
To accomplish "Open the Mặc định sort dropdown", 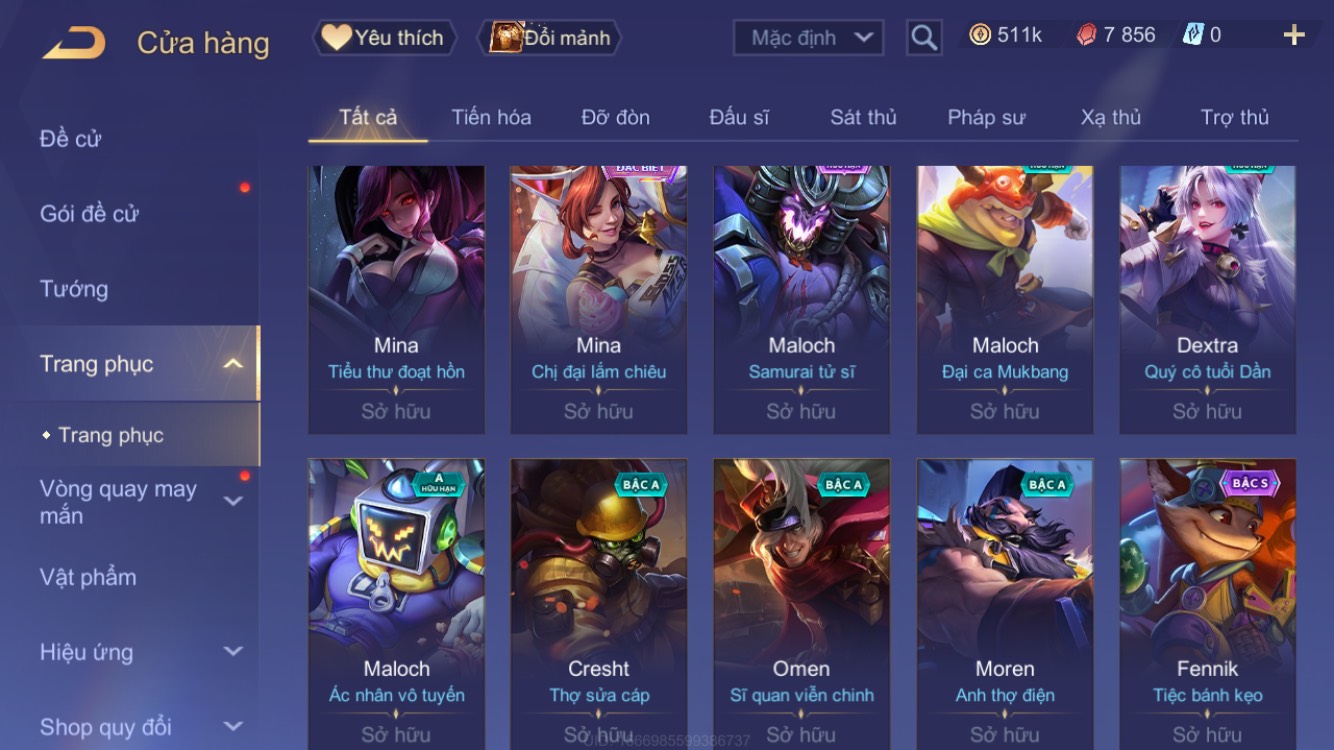I will pyautogui.click(x=808, y=38).
